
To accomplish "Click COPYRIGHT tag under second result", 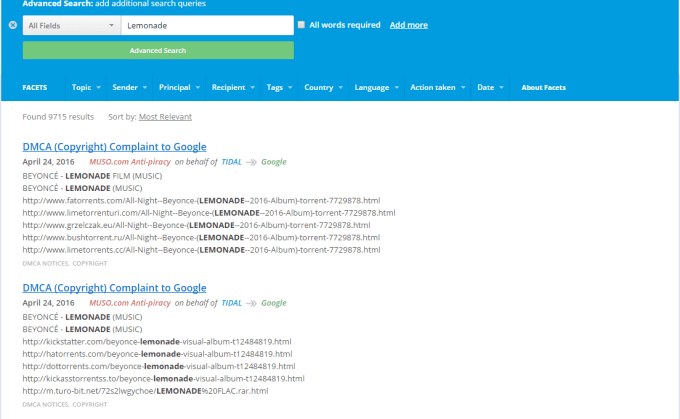I will pyautogui.click(x=90, y=404).
